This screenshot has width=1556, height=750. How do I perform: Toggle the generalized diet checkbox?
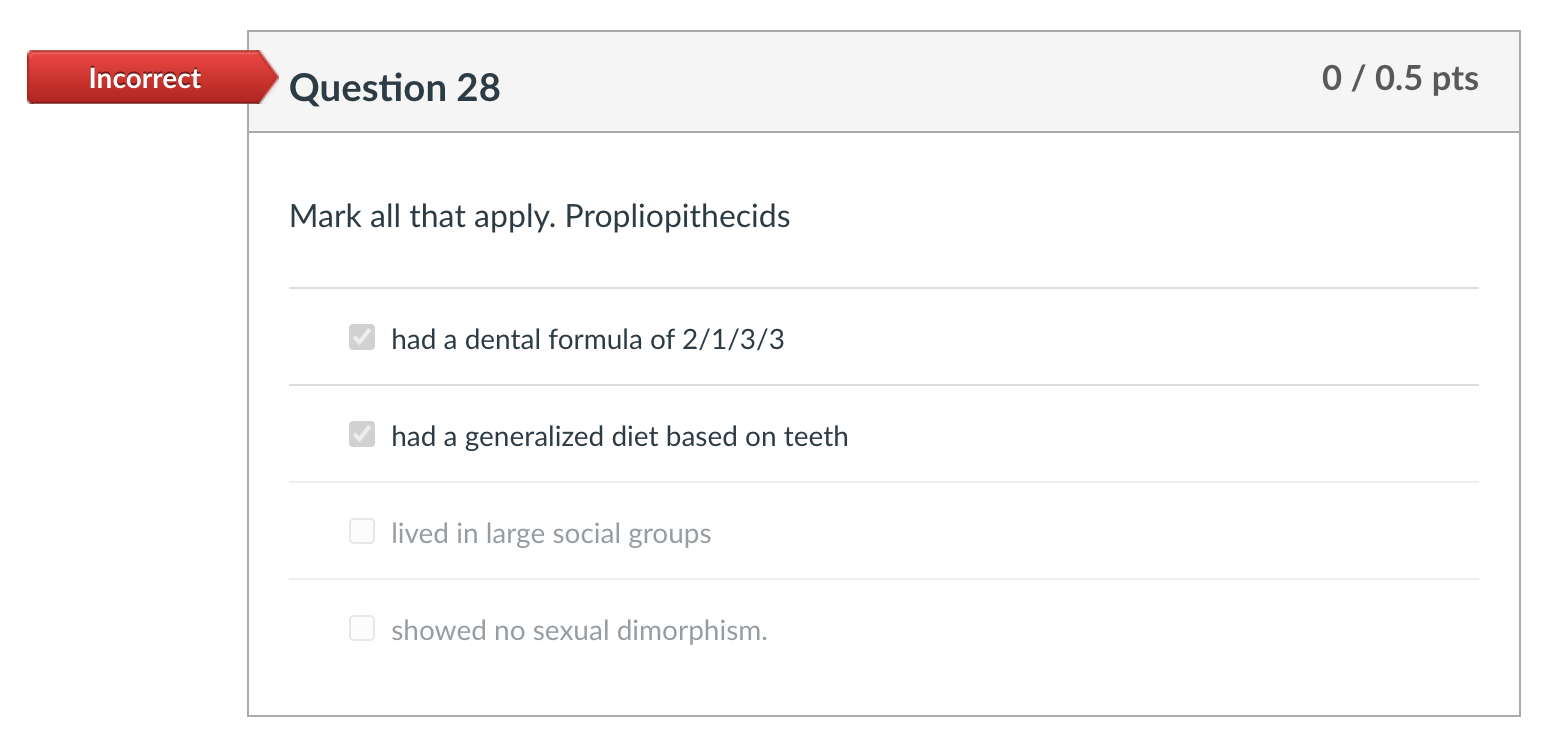tap(362, 435)
